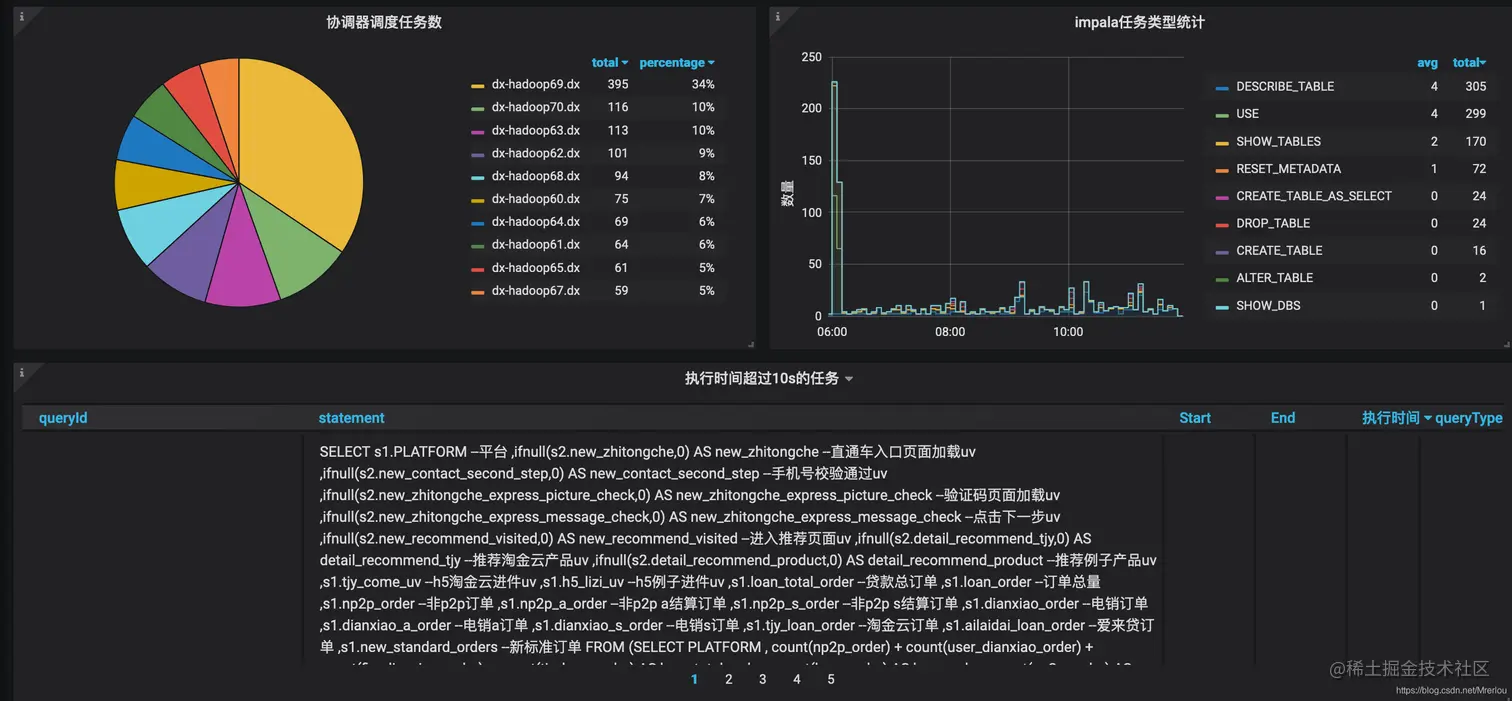Sort table by Start column header
This screenshot has height=701, width=1512.
[1195, 418]
